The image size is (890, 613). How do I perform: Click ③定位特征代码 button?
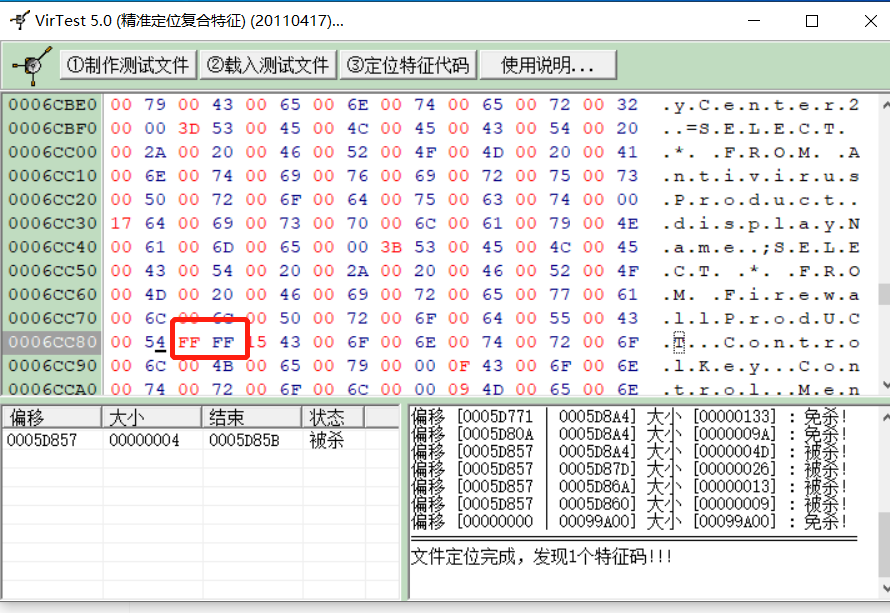(408, 65)
